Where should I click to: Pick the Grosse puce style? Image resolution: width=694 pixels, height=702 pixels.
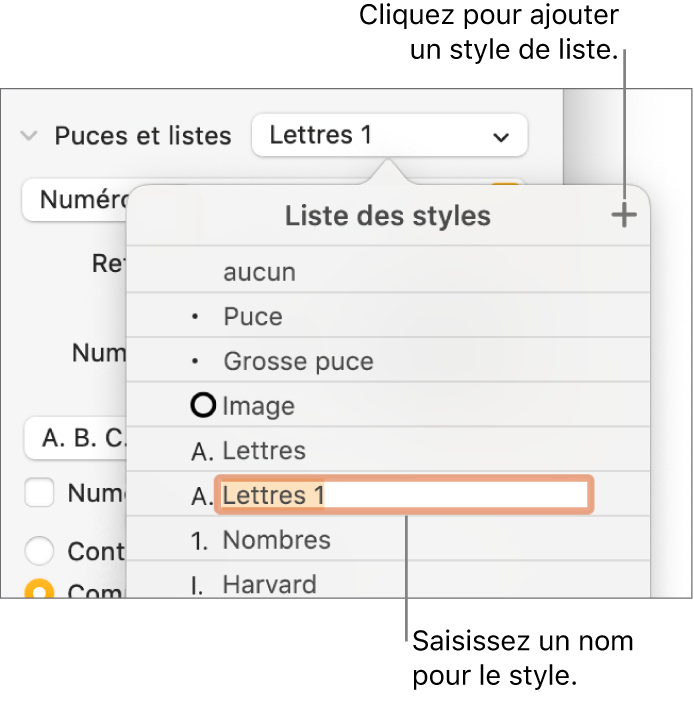point(298,361)
